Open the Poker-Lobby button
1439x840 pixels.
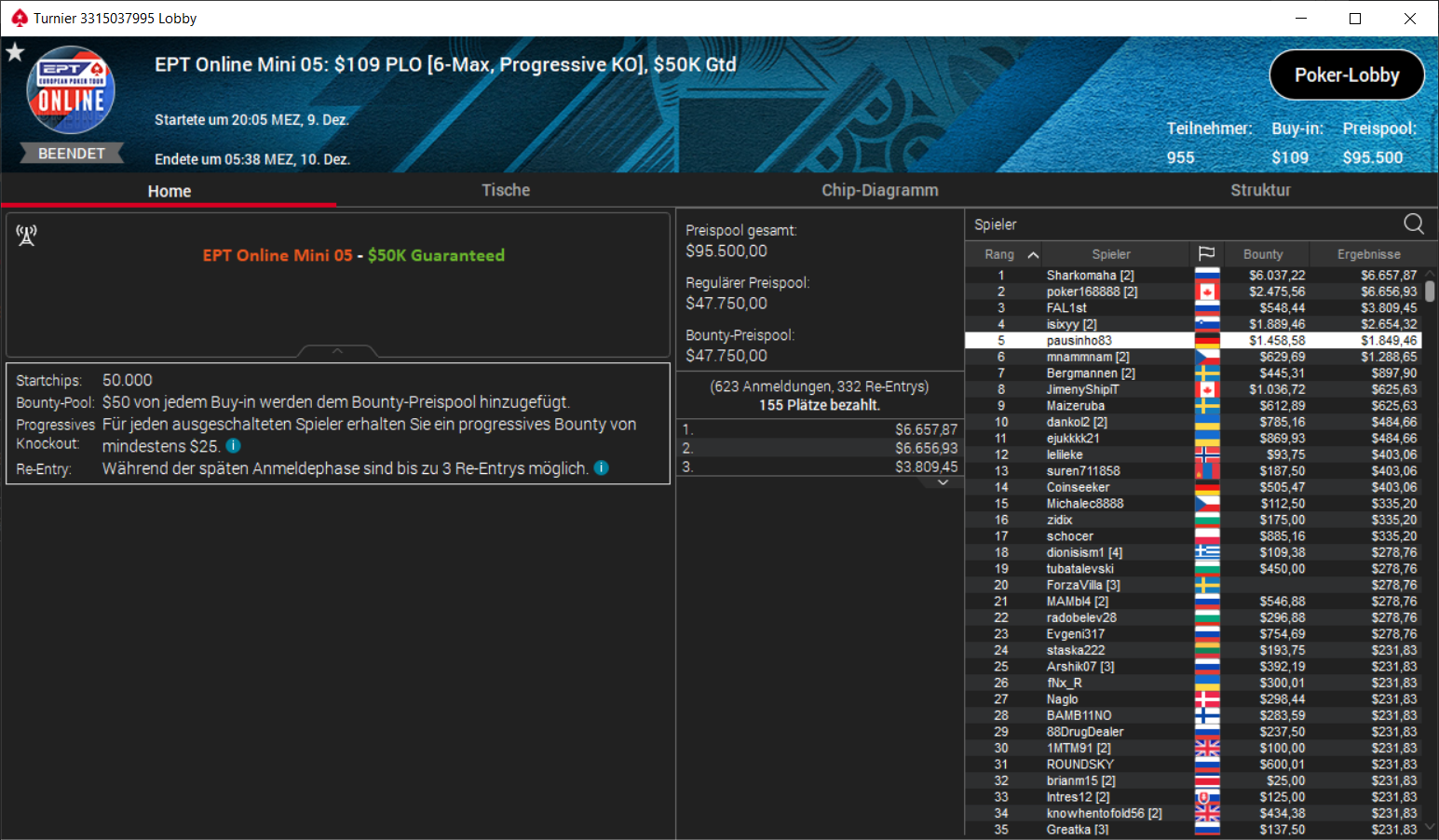point(1347,75)
